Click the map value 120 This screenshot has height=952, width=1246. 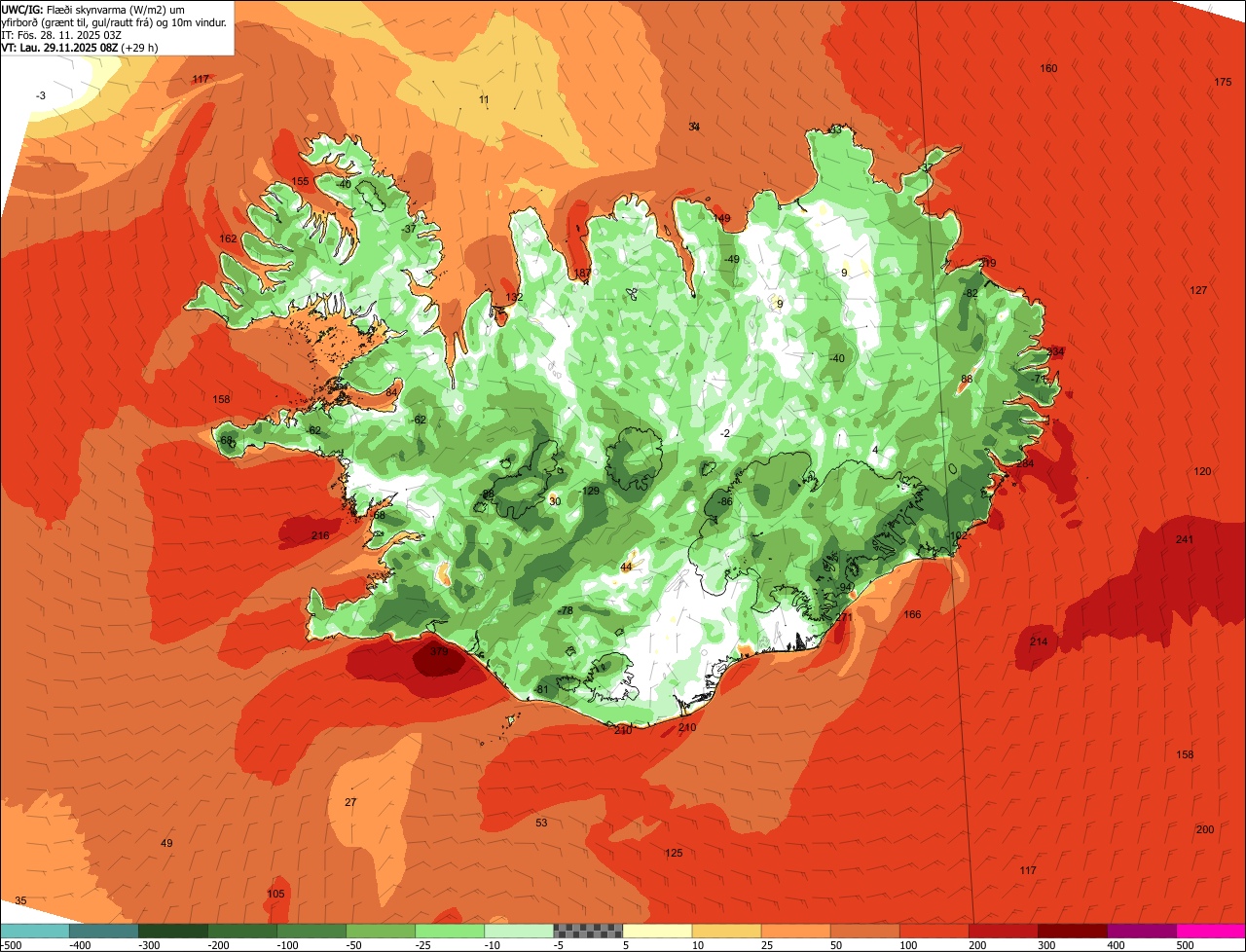pos(1203,471)
